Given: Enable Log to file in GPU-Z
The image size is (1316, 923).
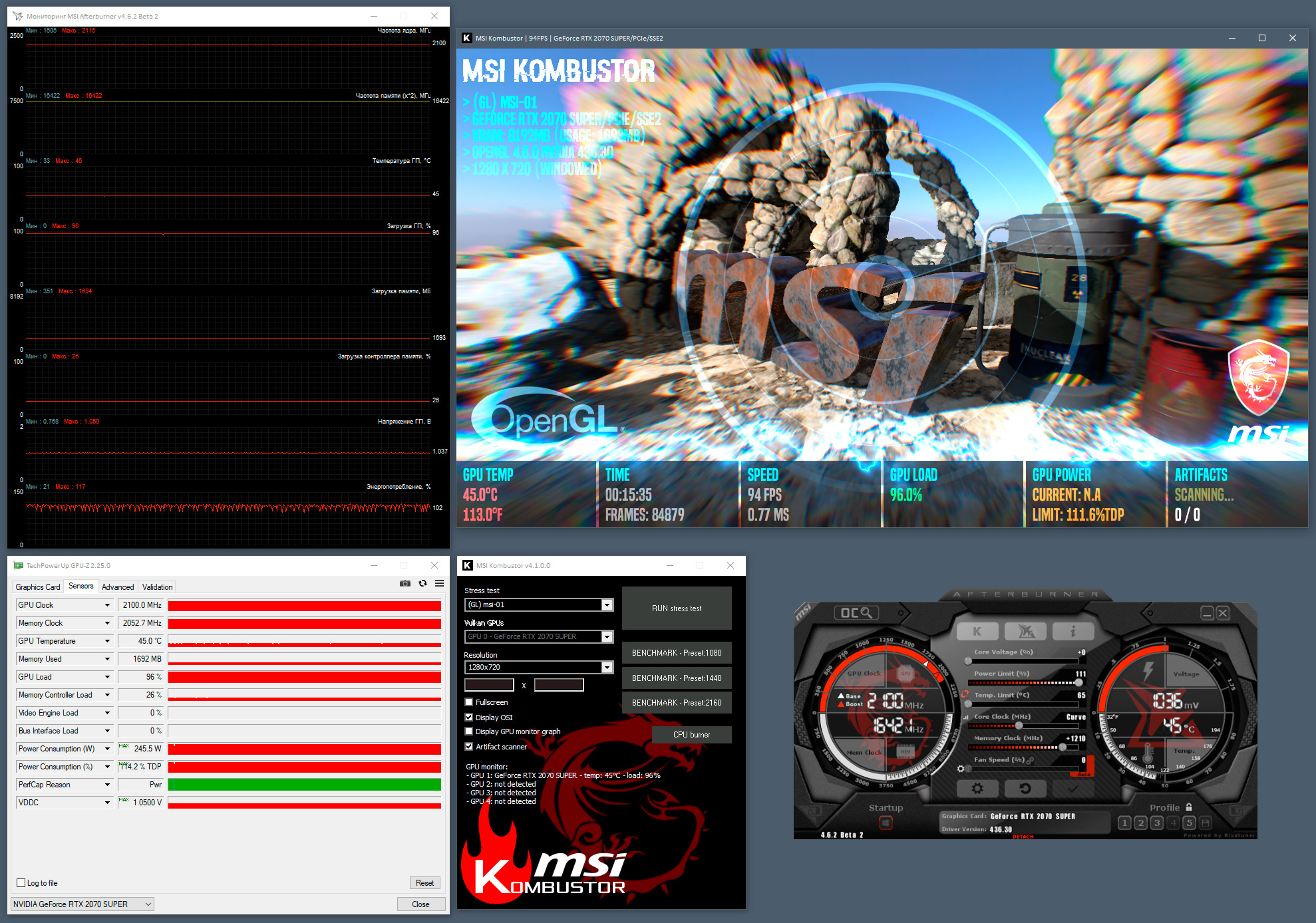Looking at the screenshot, I should coord(21,883).
